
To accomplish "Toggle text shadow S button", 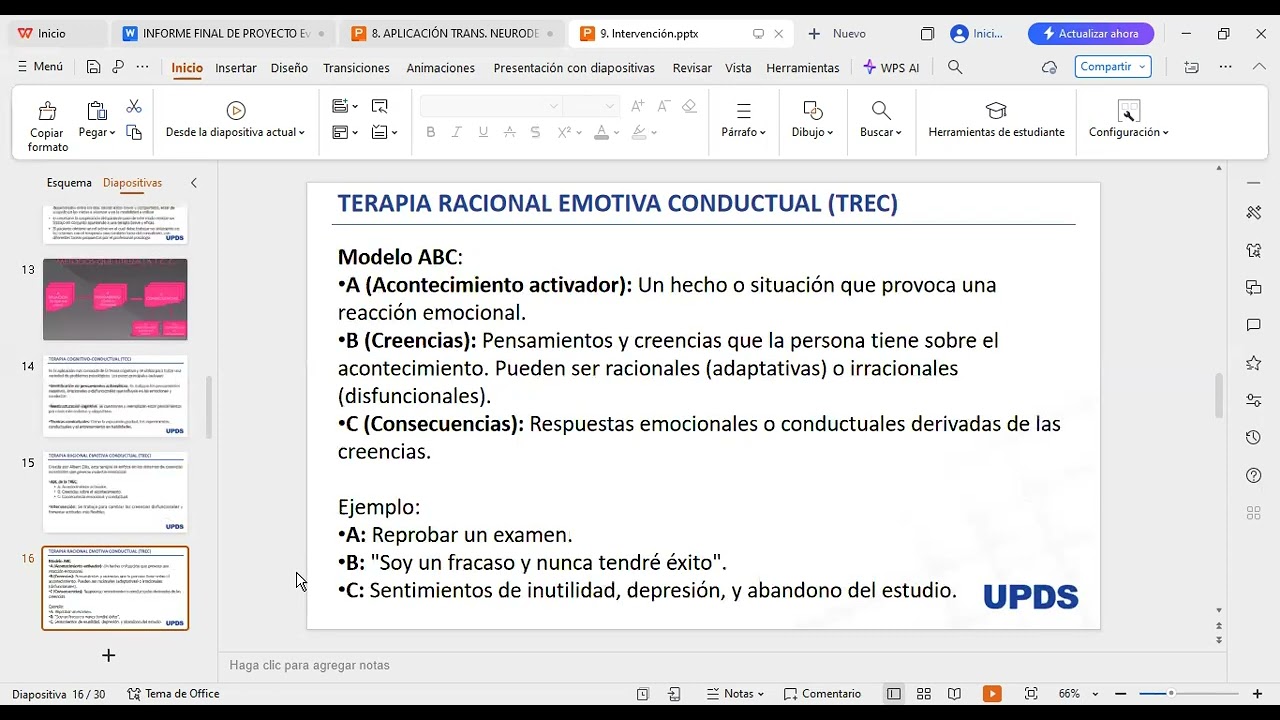I will [x=535, y=132].
